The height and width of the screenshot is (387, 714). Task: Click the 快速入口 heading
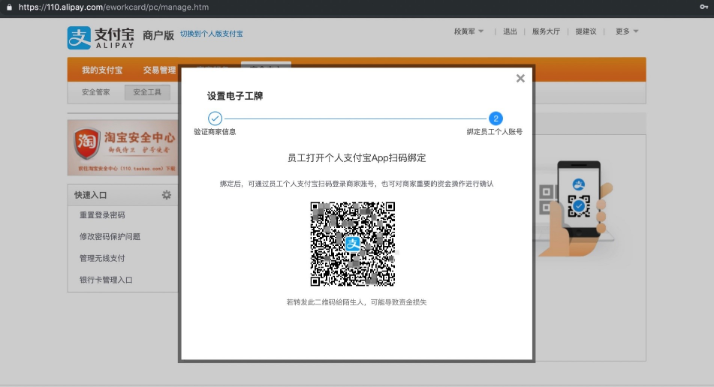91,195
